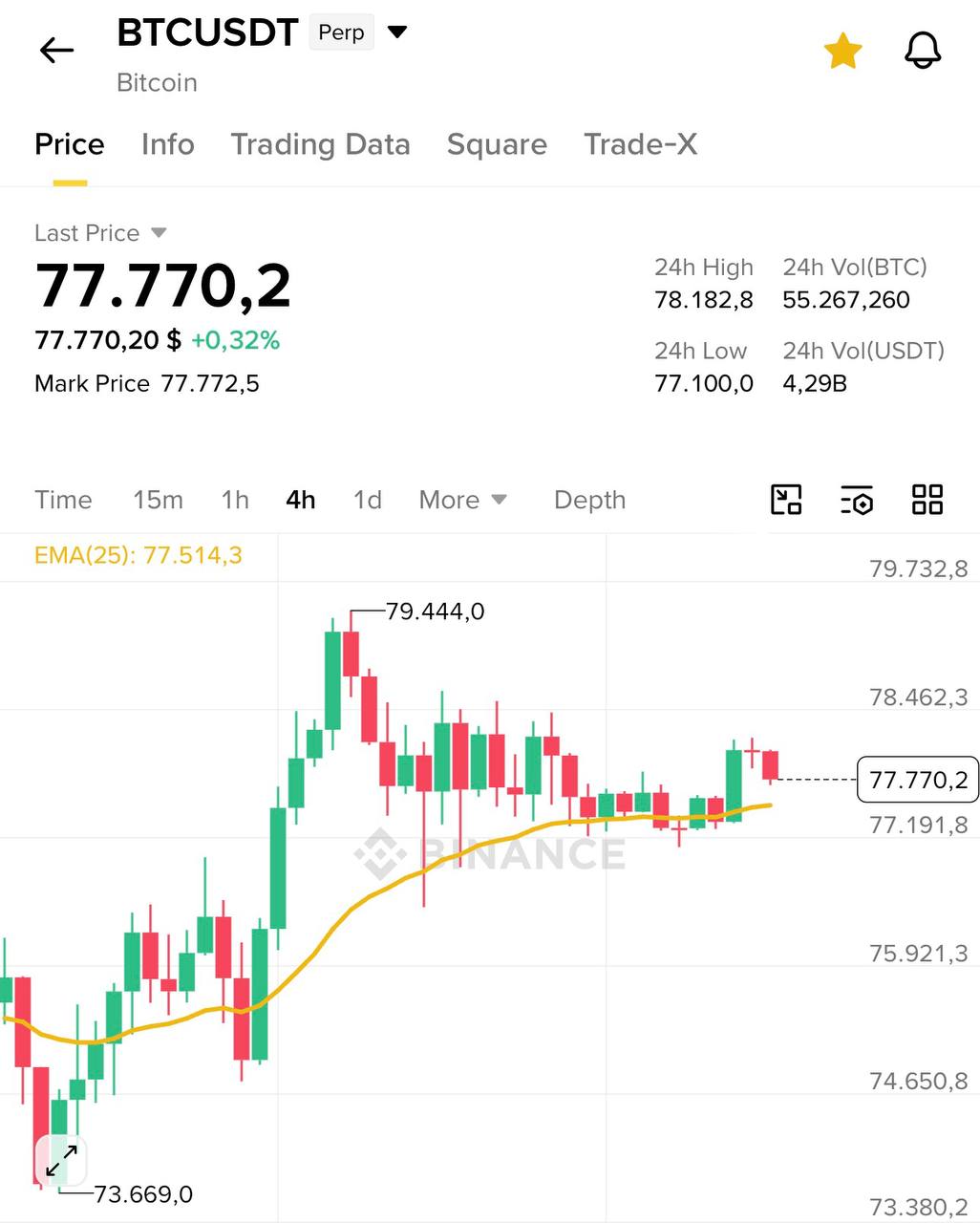Expand the BTCUSDT pair selector arrow
This screenshot has width=980, height=1223.
coord(397,32)
